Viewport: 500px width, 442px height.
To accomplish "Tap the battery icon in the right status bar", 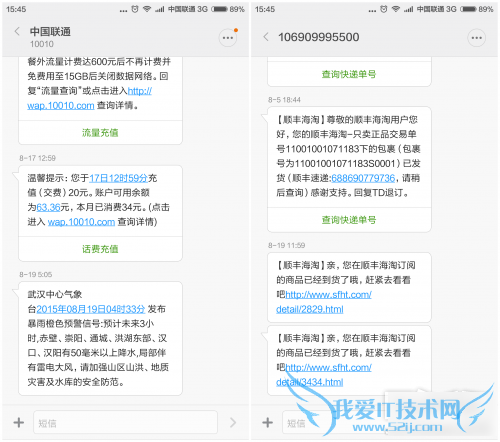I will click(468, 9).
